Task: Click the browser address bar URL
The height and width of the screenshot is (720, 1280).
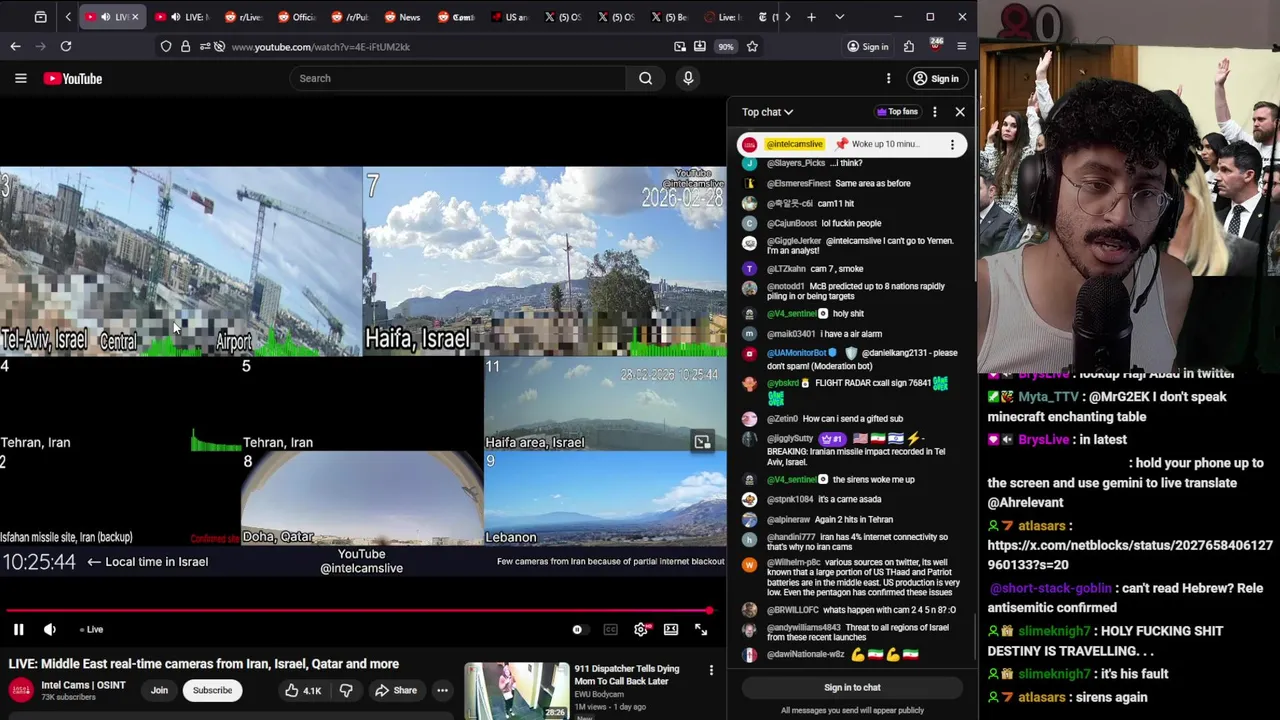Action: pyautogui.click(x=321, y=47)
